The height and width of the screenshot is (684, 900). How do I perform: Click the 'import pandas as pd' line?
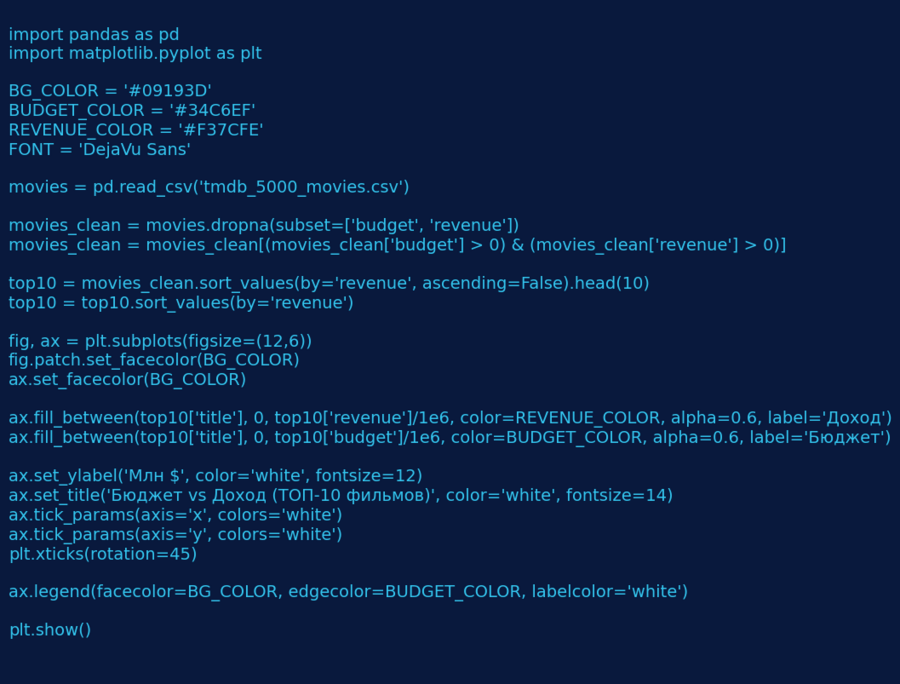tap(94, 35)
